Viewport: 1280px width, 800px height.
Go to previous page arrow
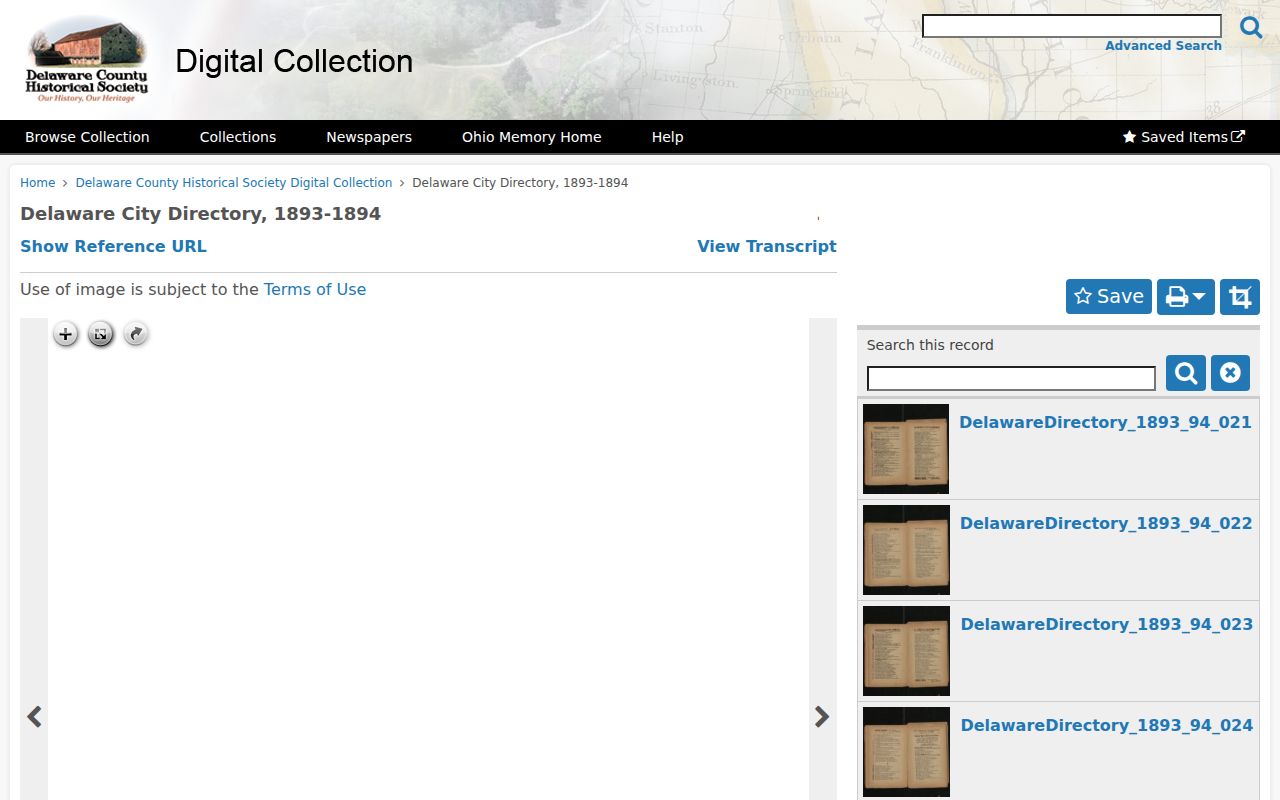(34, 716)
